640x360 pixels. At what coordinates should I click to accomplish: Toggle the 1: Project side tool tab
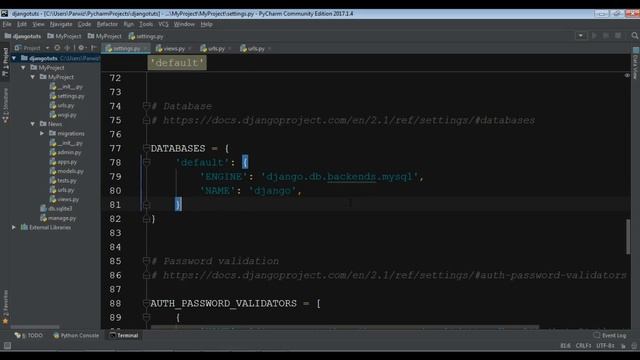(x=5, y=62)
